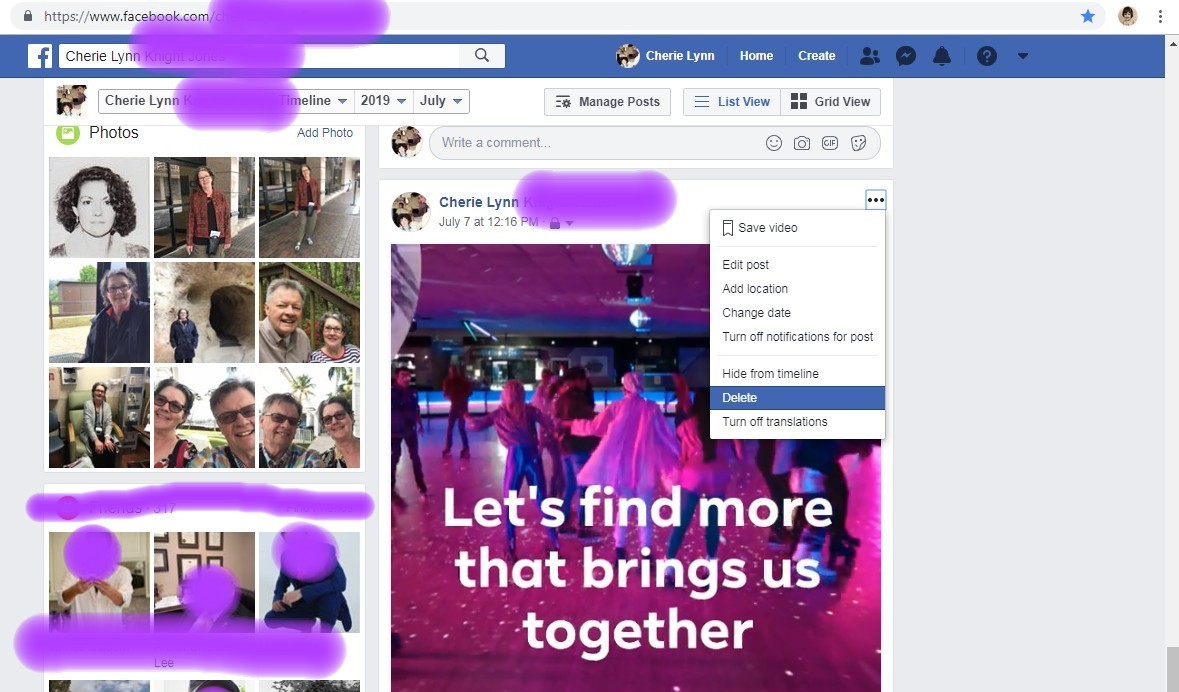Select Turn off notifications for post
This screenshot has height=692, width=1179.
pos(797,337)
